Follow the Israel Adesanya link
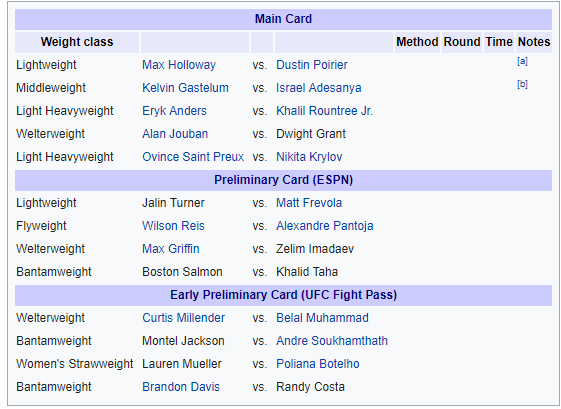The height and width of the screenshot is (409, 561). point(318,88)
